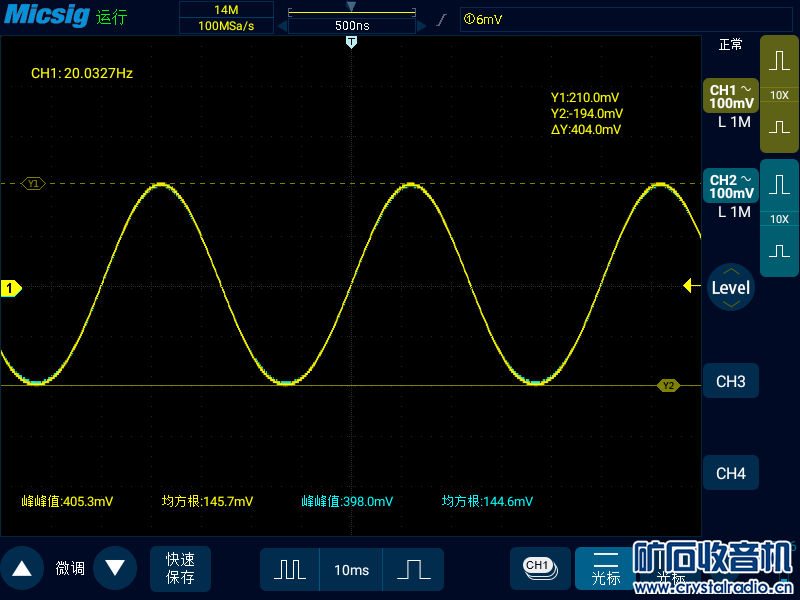Viewport: 800px width, 600px height.
Task: Open the CH1 channel selector icon
Action: pyautogui.click(x=540, y=568)
